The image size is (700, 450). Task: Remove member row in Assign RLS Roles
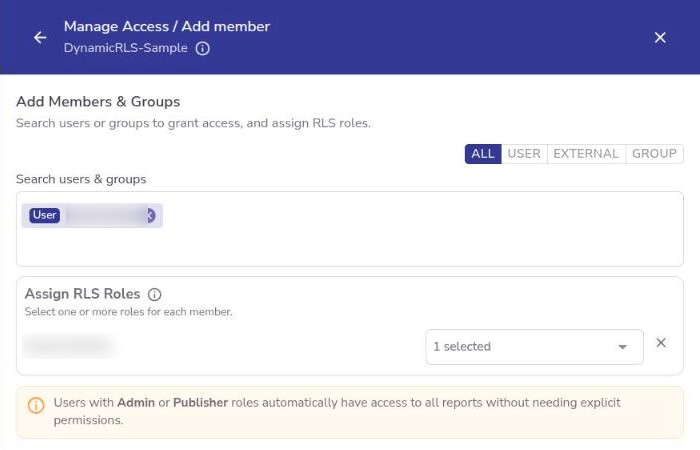click(661, 343)
